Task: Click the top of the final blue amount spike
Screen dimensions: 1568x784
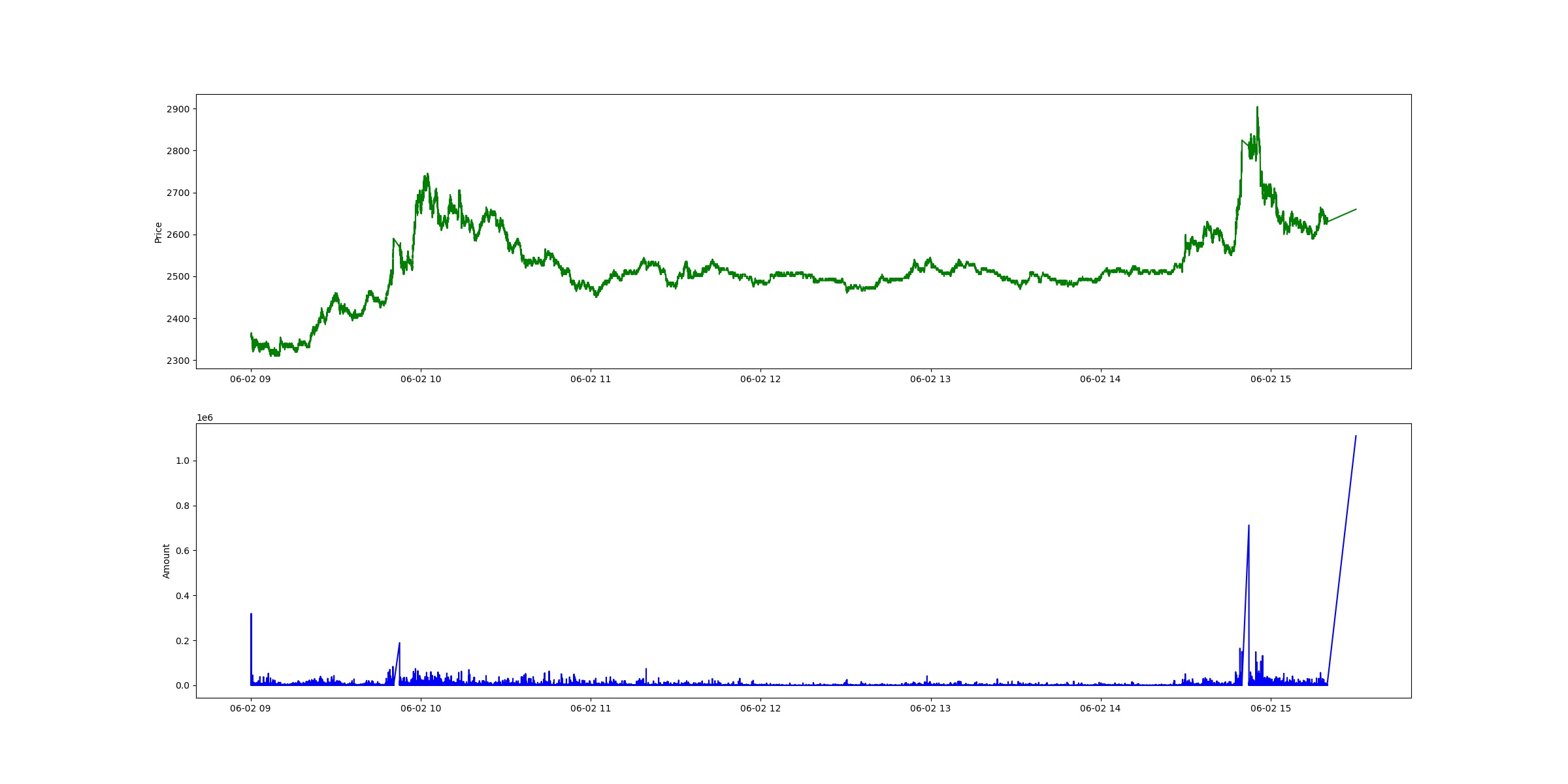Action: (1356, 436)
